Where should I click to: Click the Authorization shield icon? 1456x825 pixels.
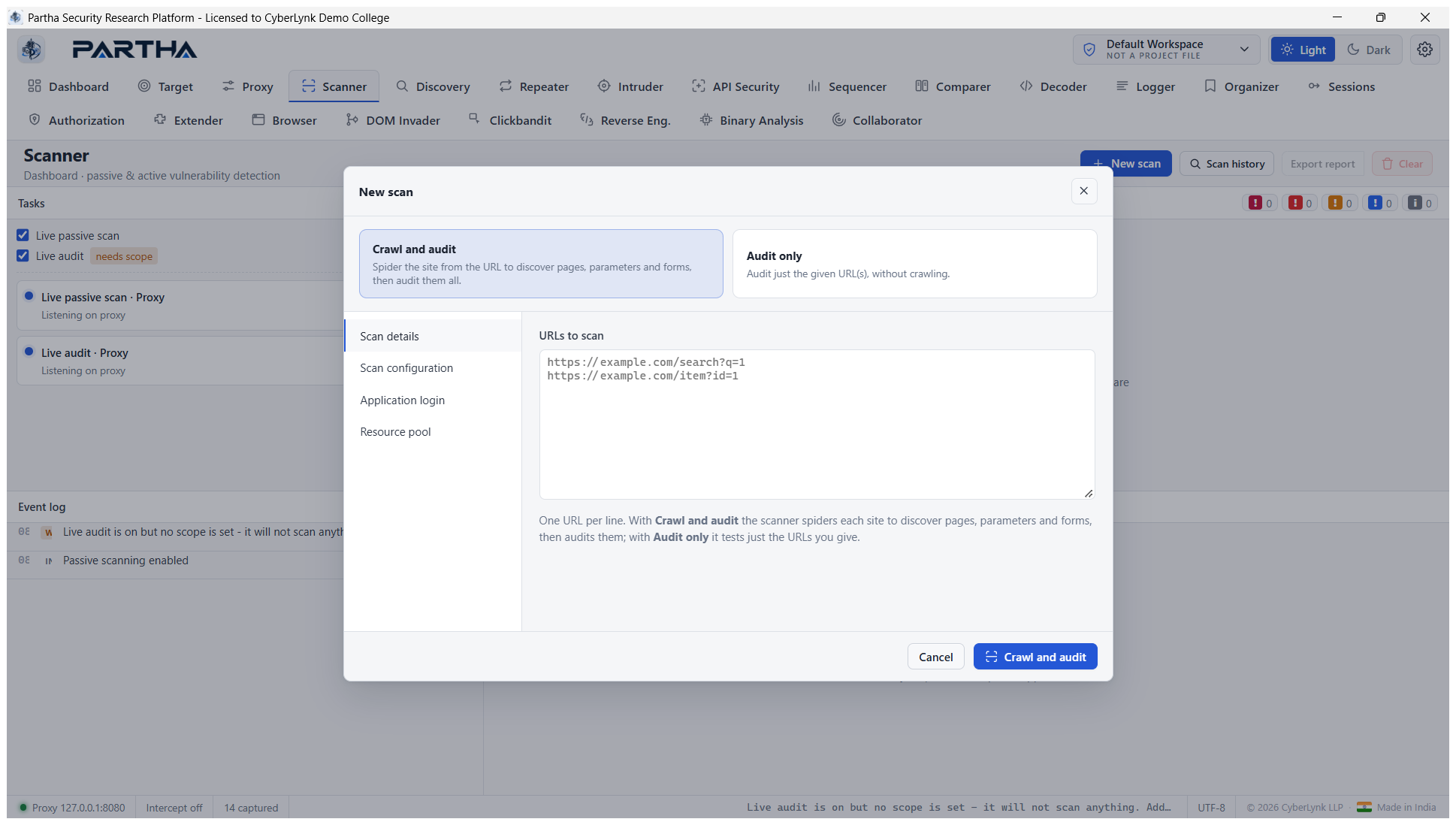pos(35,120)
